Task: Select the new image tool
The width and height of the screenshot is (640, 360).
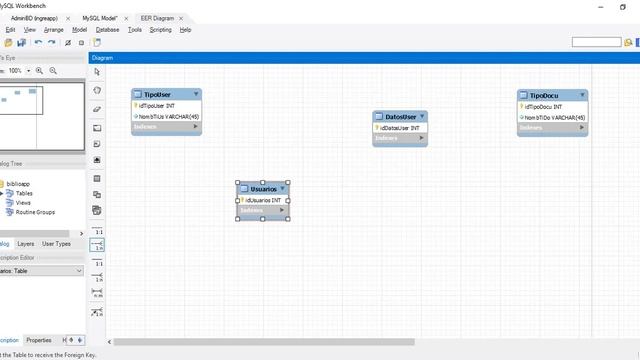Action: [97, 160]
